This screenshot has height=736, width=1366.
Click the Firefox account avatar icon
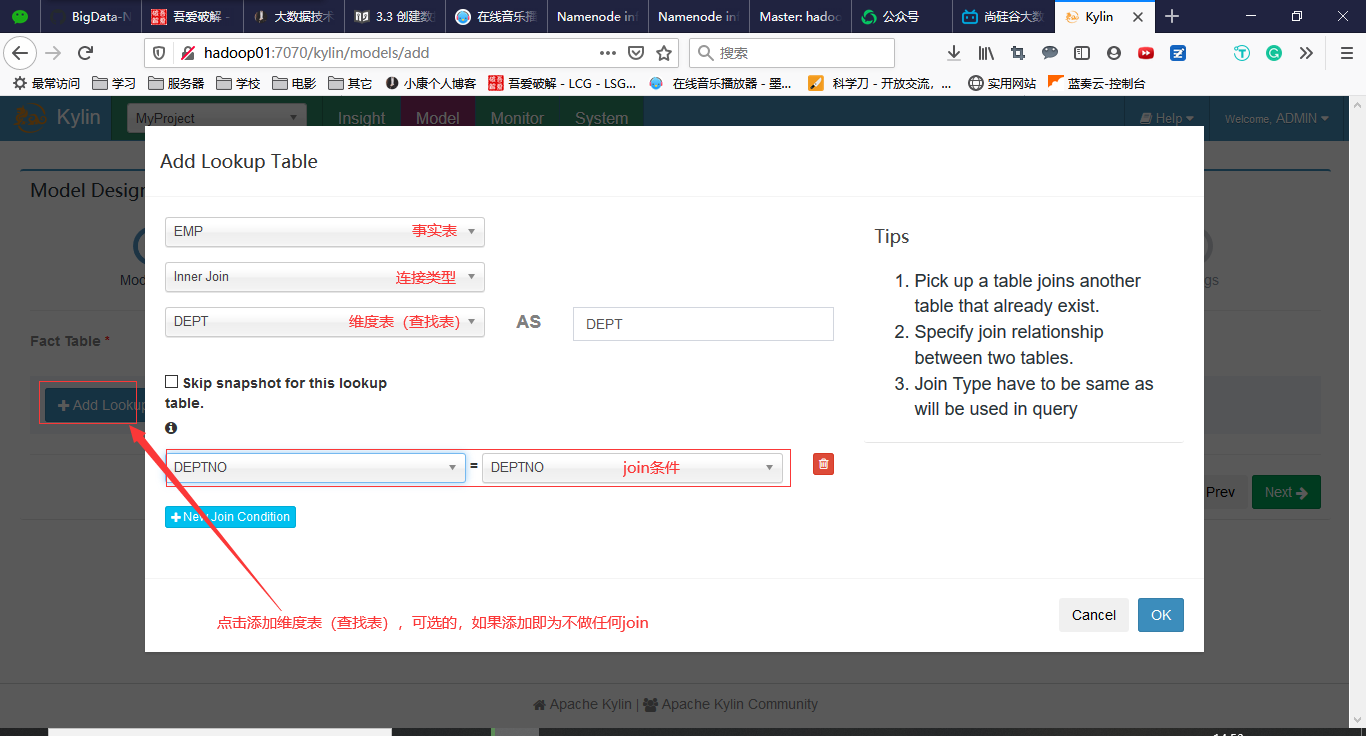[x=1114, y=53]
